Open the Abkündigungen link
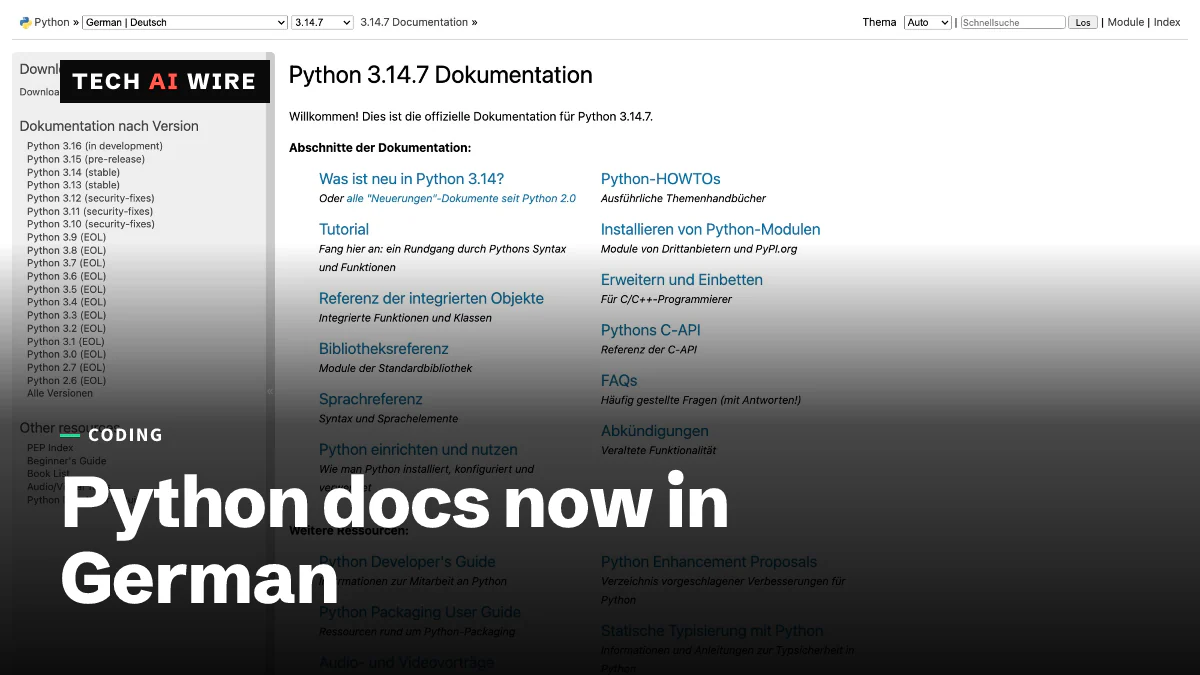Image resolution: width=1200 pixels, height=675 pixels. pyautogui.click(x=655, y=431)
